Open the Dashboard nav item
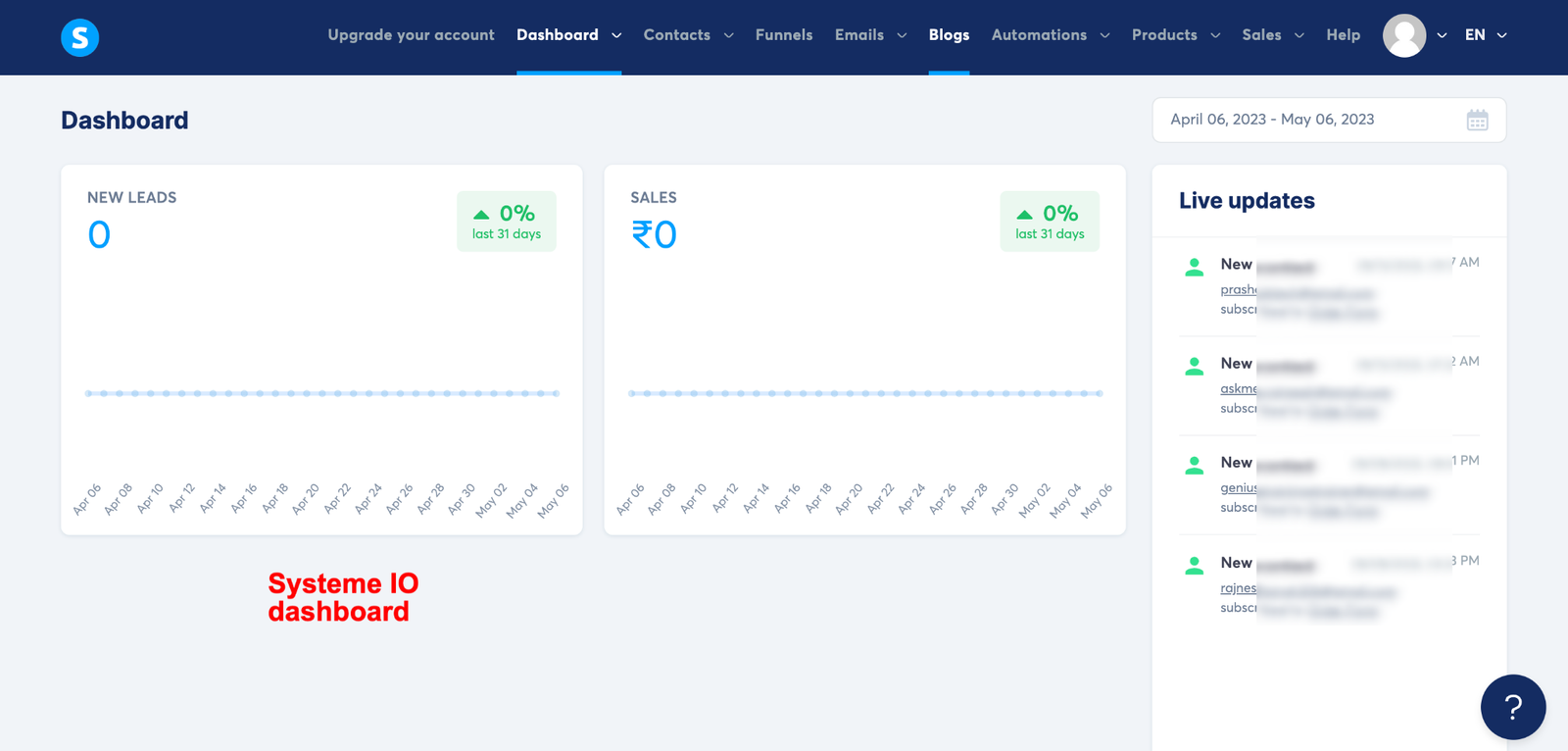1568x751 pixels. pos(557,35)
